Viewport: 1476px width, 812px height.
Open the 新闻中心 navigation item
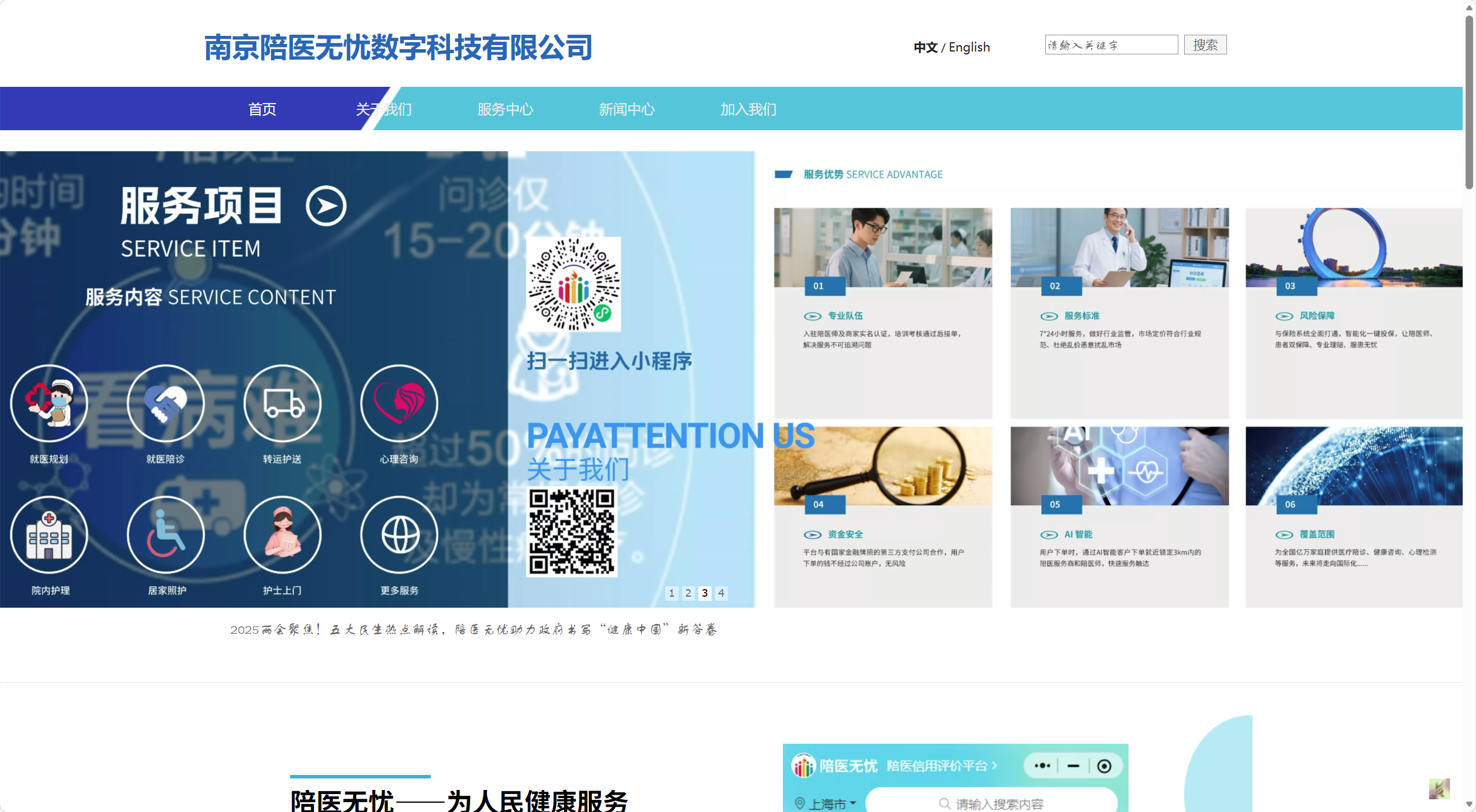(x=627, y=109)
